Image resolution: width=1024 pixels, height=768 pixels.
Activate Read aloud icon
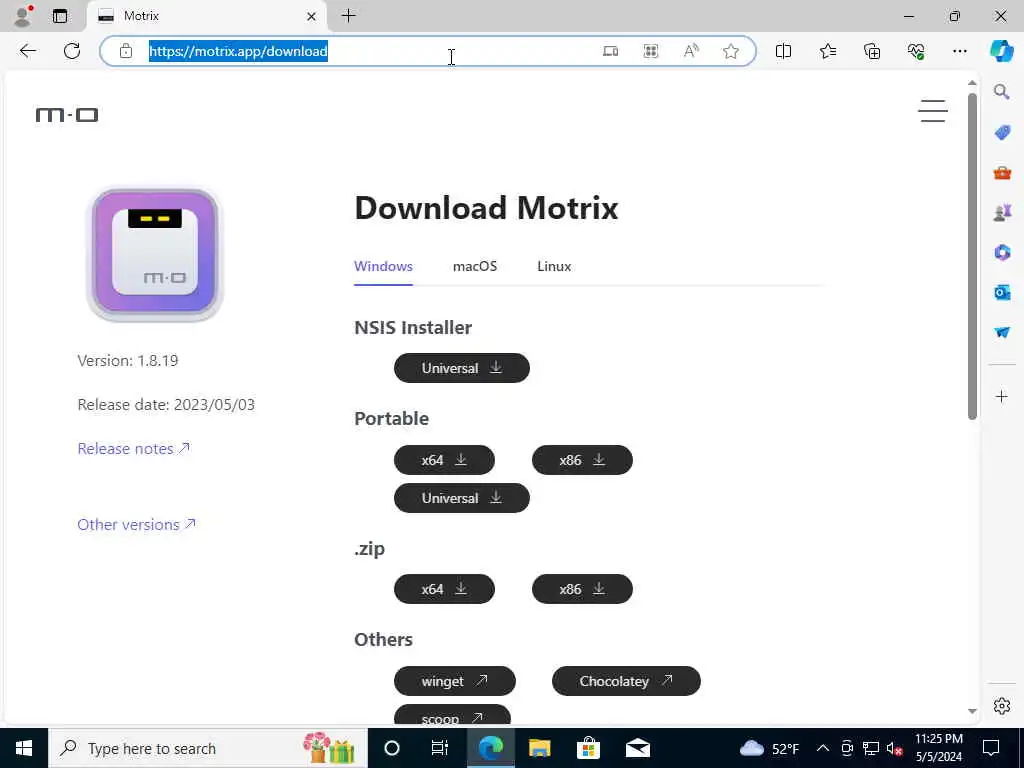pos(691,51)
